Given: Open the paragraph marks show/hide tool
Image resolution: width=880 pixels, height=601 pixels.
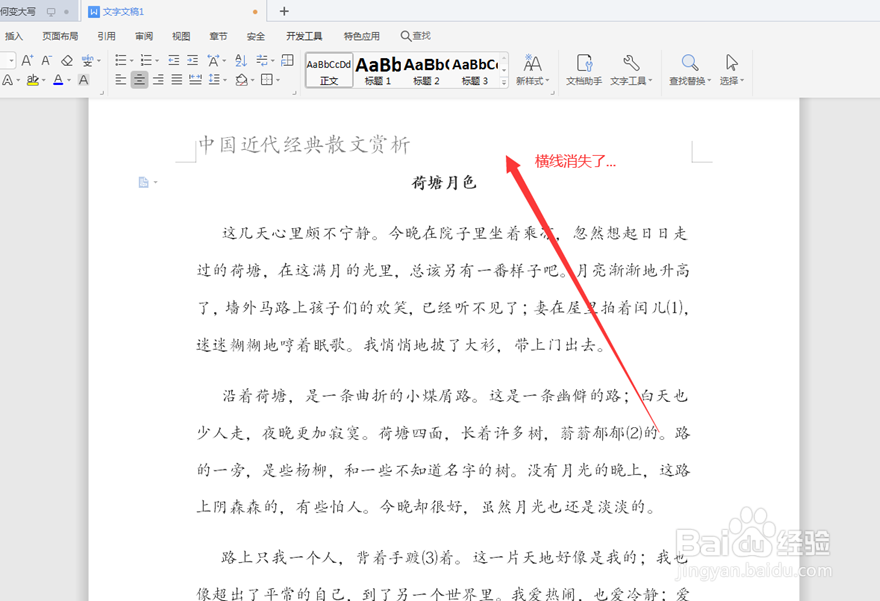Looking at the screenshot, I should [x=262, y=61].
